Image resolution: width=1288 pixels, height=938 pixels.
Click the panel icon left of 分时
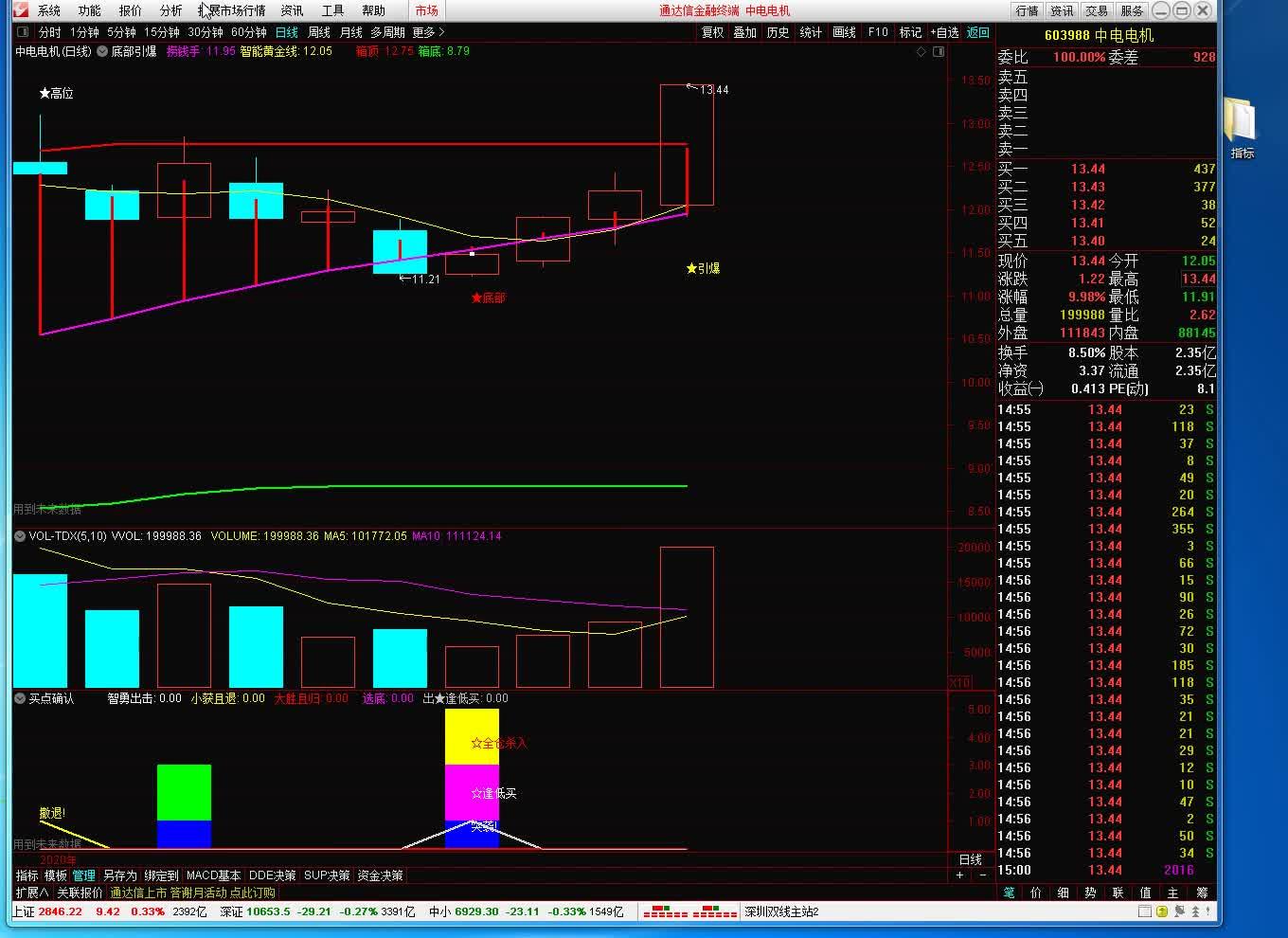click(x=23, y=32)
